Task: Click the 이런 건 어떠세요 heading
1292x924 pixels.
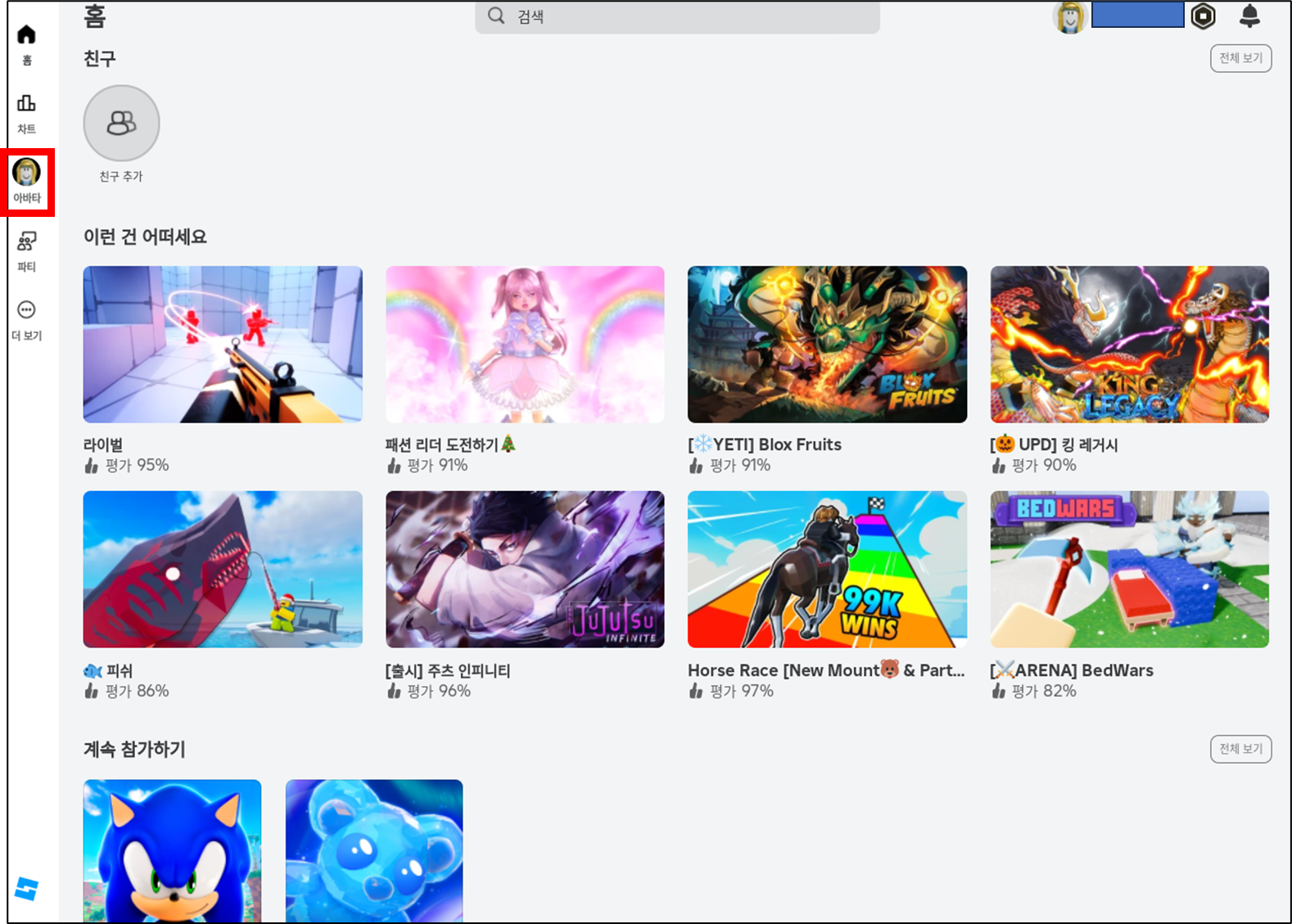Action: [145, 237]
